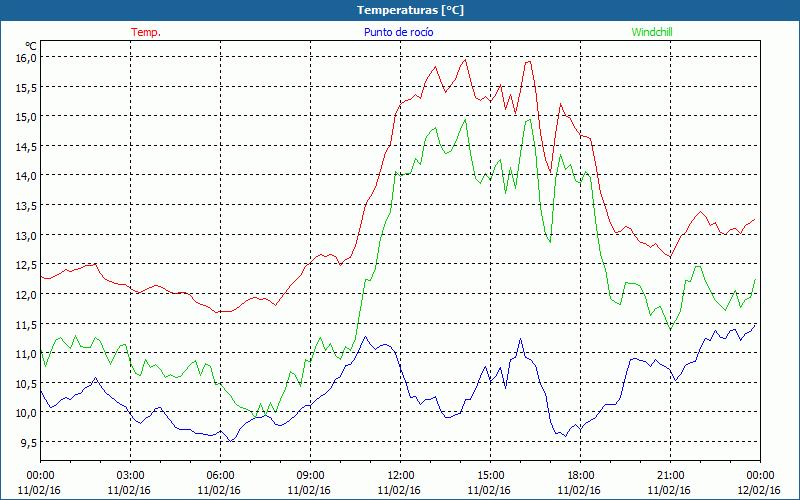This screenshot has width=800, height=500.
Task: Click the 12,0 y-axis value
Action: pyautogui.click(x=26, y=294)
